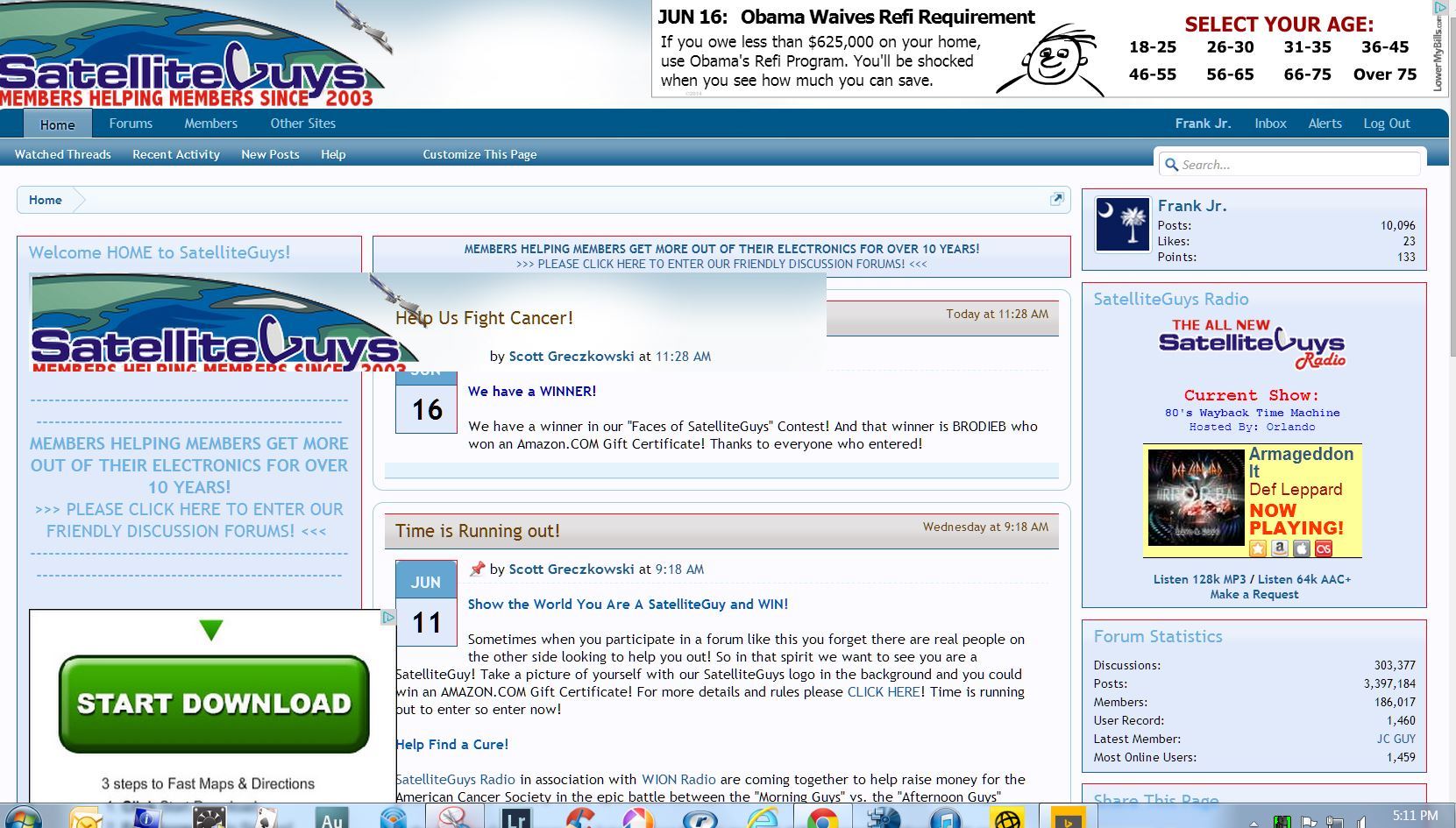Open the Forums tab
This screenshot has height=828, width=1456.
131,124
